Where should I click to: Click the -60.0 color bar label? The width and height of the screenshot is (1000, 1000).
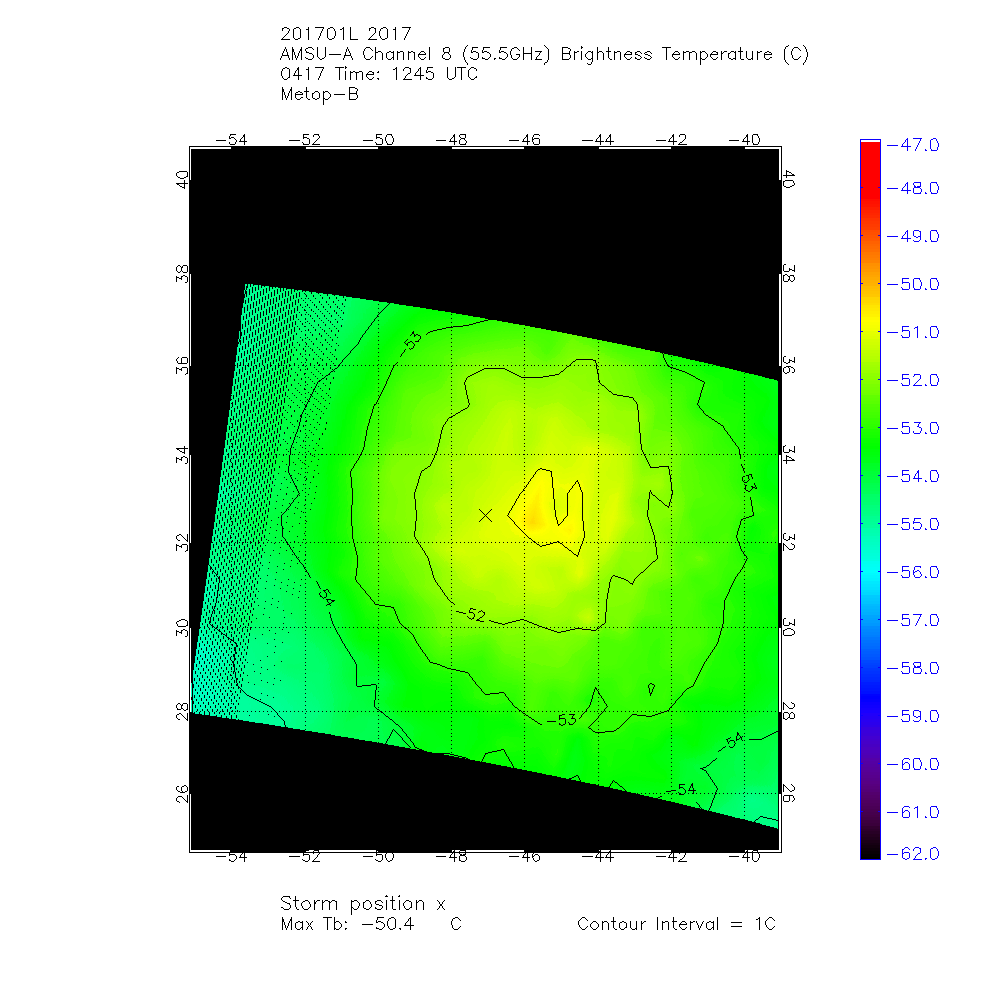tap(913, 764)
